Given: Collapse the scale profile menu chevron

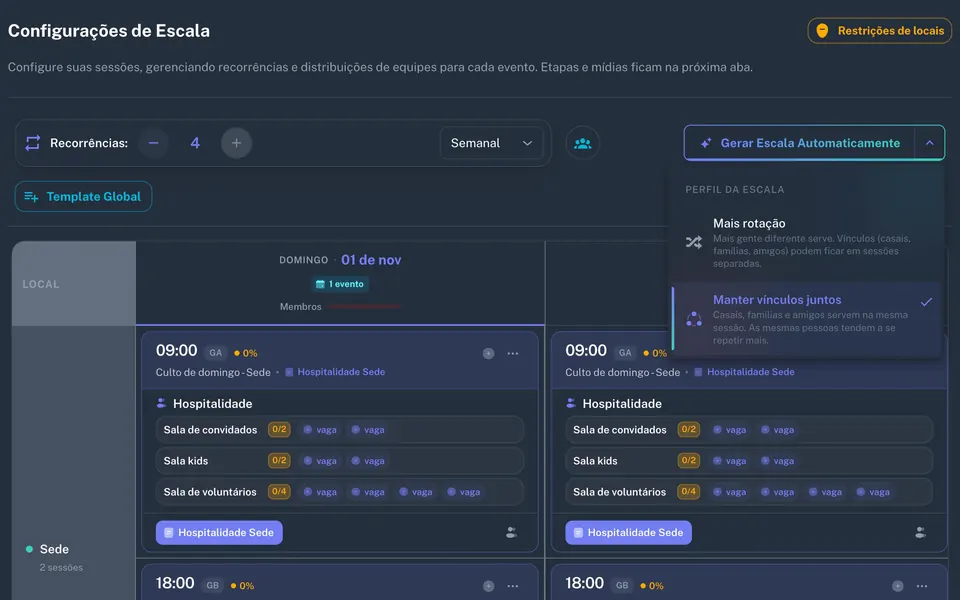Looking at the screenshot, I should tap(929, 143).
